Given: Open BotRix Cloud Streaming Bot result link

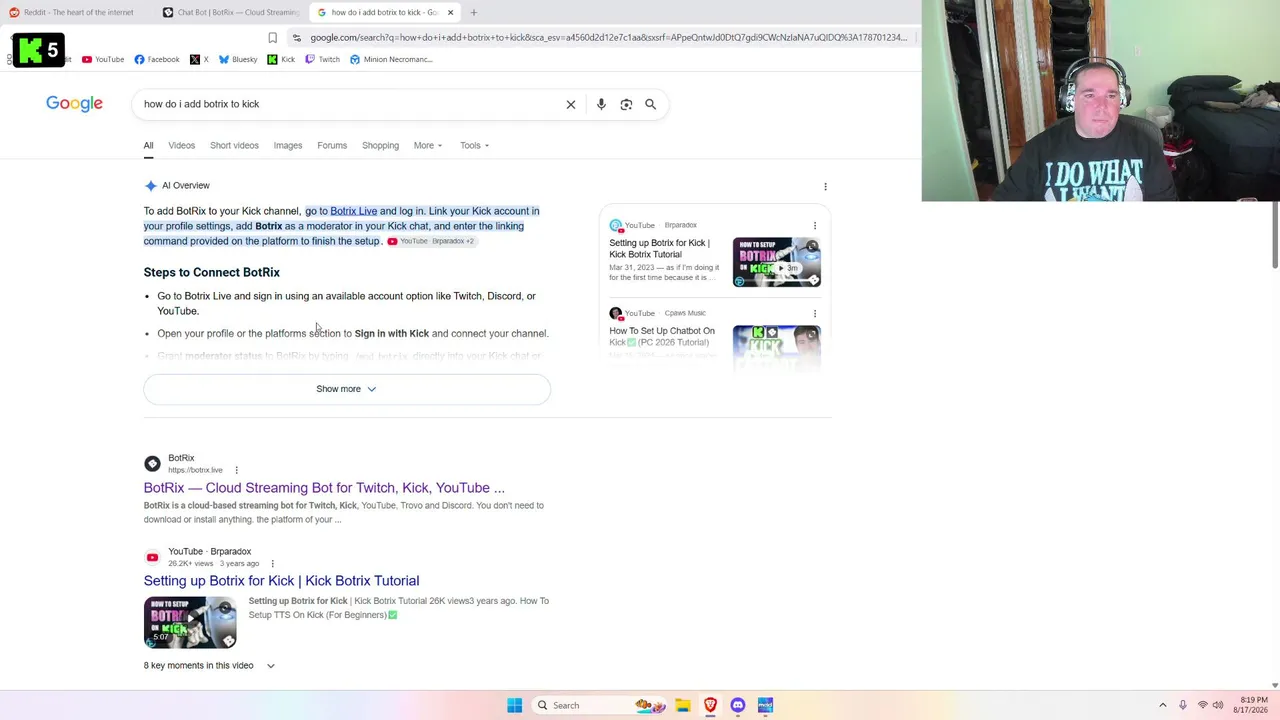Looking at the screenshot, I should [324, 488].
